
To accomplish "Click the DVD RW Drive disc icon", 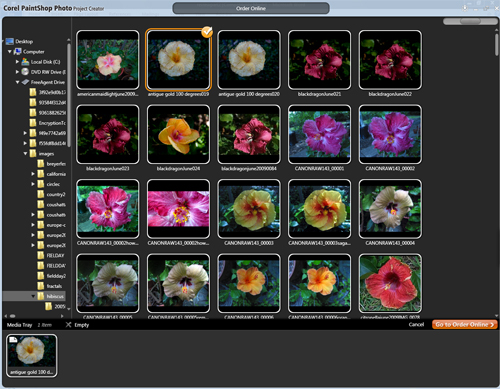I will pyautogui.click(x=25, y=72).
